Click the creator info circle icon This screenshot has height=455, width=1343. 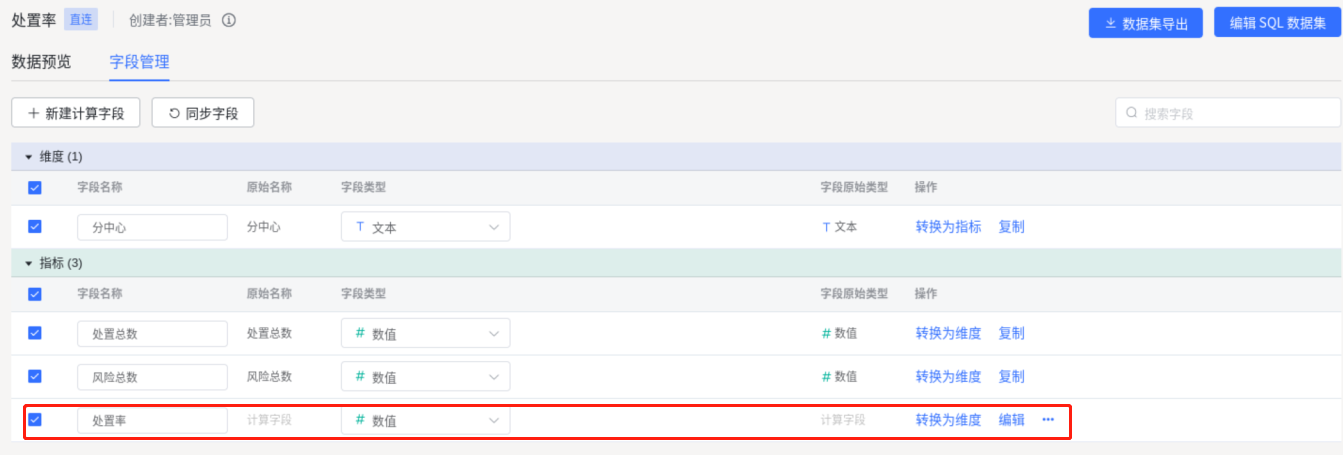click(229, 20)
